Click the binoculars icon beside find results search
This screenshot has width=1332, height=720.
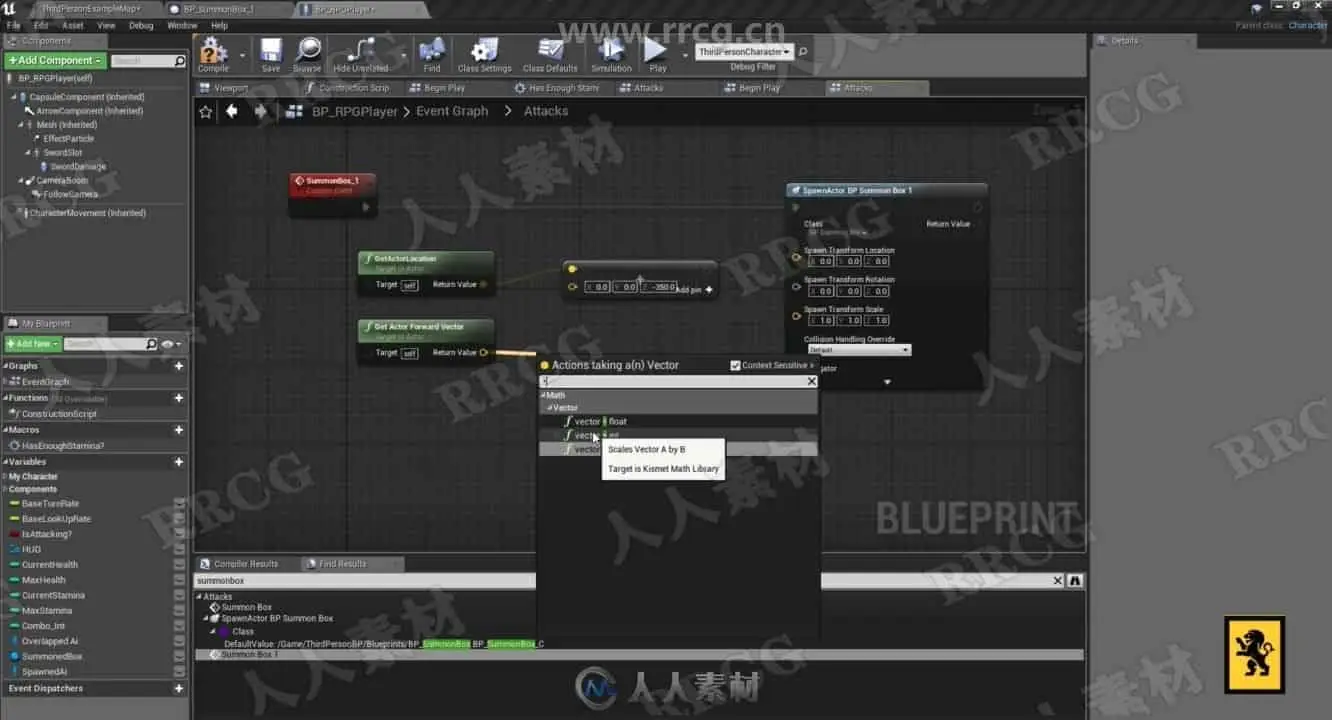click(x=1075, y=581)
